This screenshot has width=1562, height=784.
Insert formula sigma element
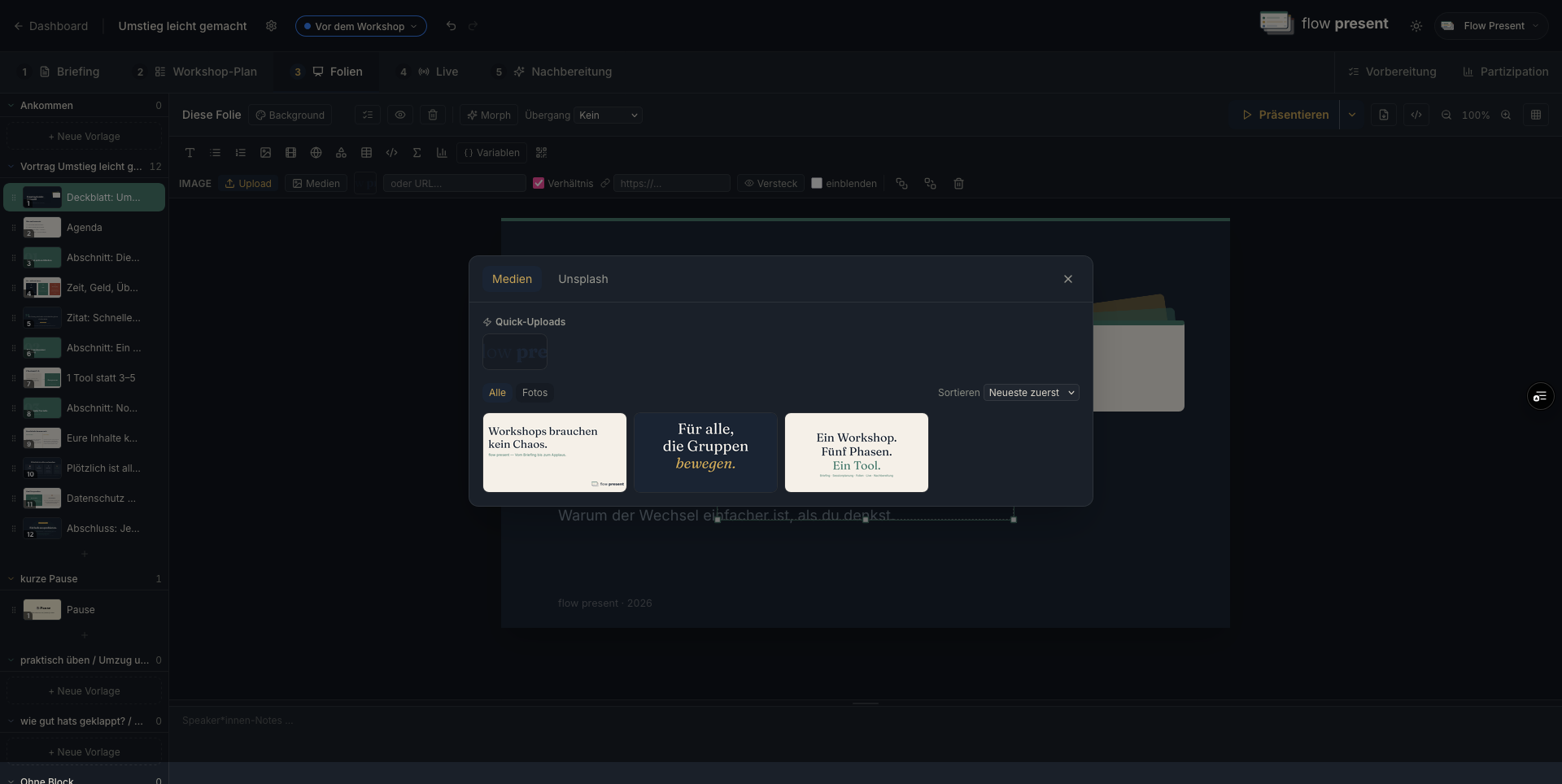pos(417,153)
